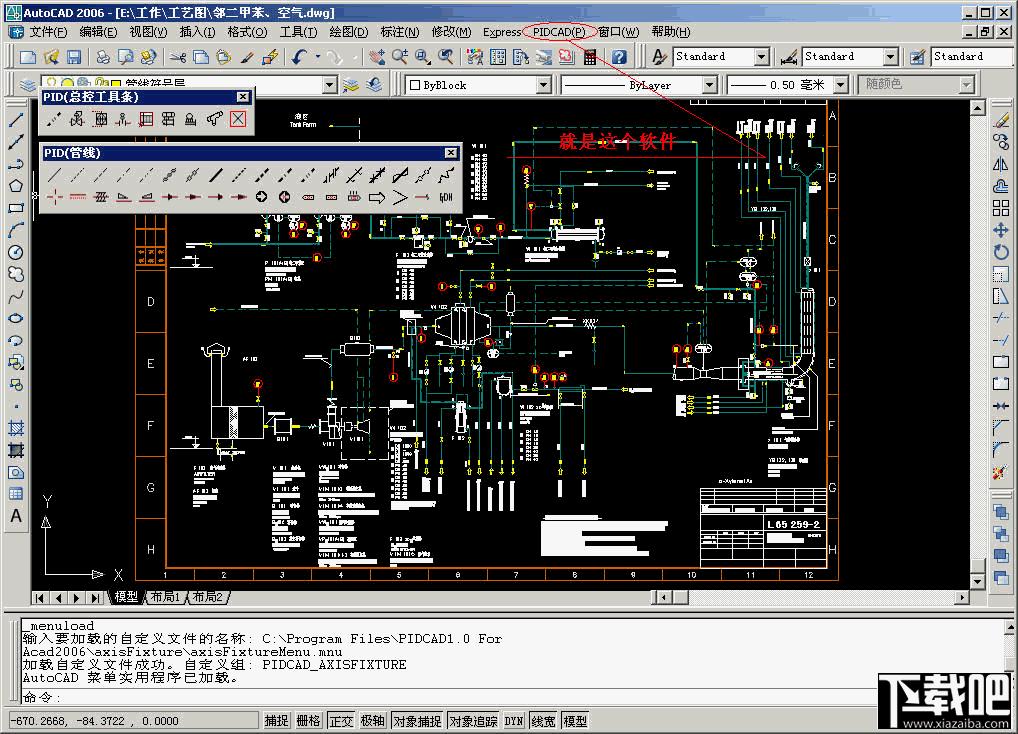Viewport: 1018px width, 734px height.
Task: Toggle 对象捕捉 object snap in status bar
Action: pyautogui.click(x=417, y=721)
